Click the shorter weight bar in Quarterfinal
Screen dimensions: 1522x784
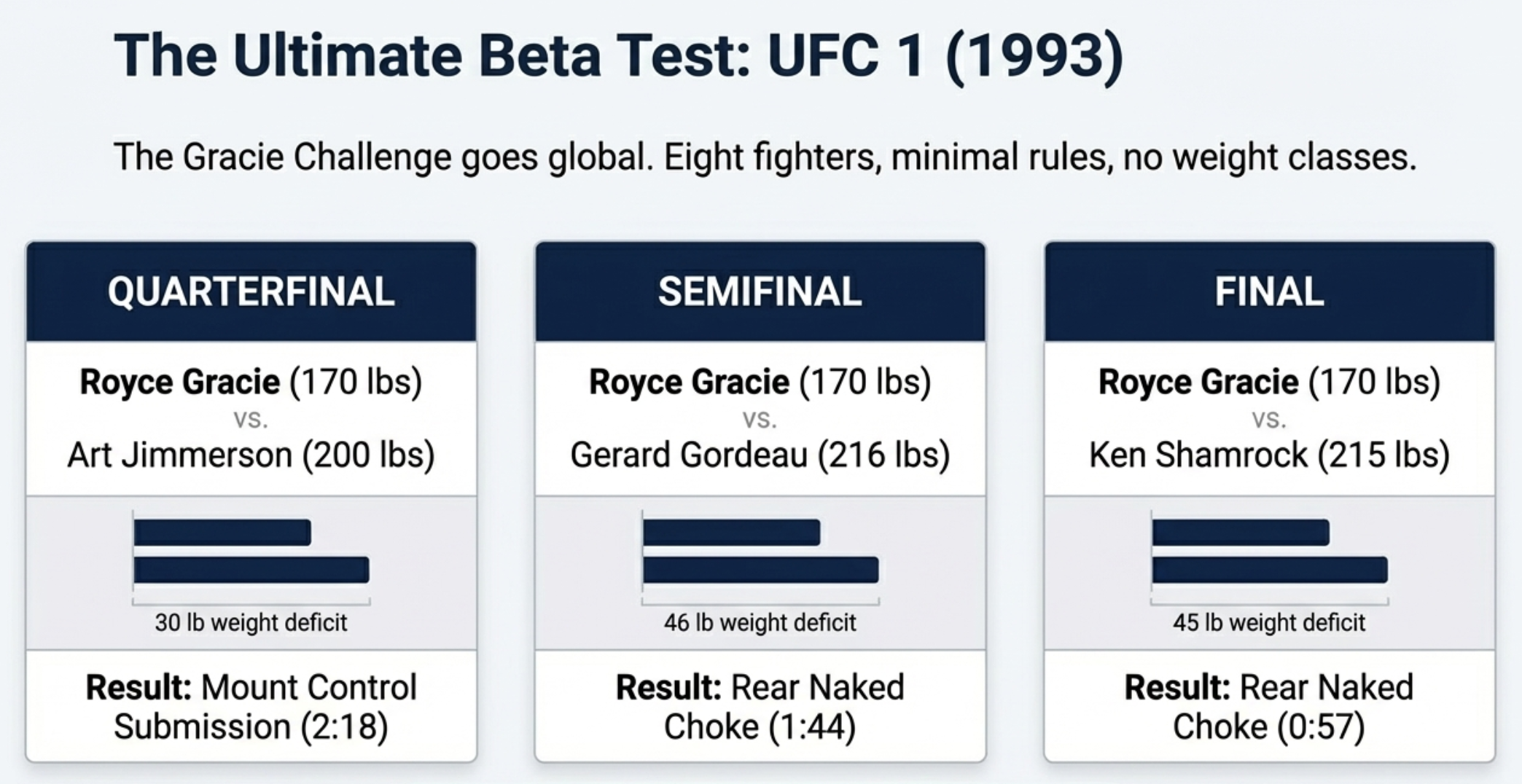[x=222, y=533]
